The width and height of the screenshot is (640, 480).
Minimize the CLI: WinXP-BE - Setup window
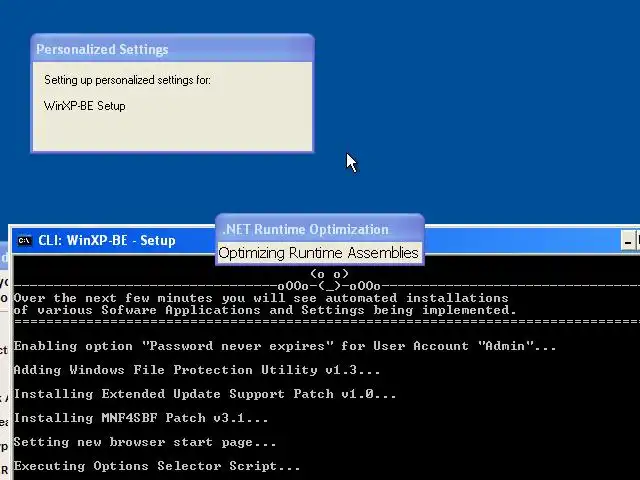tap(627, 241)
